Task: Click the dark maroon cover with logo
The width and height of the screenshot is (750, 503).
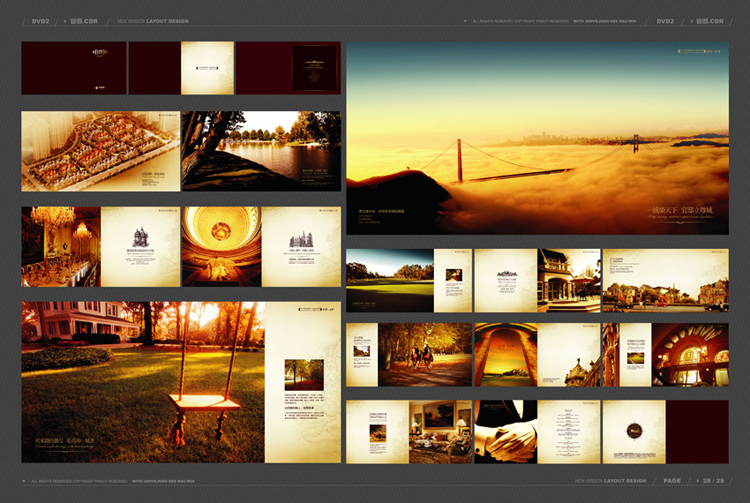Action: tap(74, 67)
